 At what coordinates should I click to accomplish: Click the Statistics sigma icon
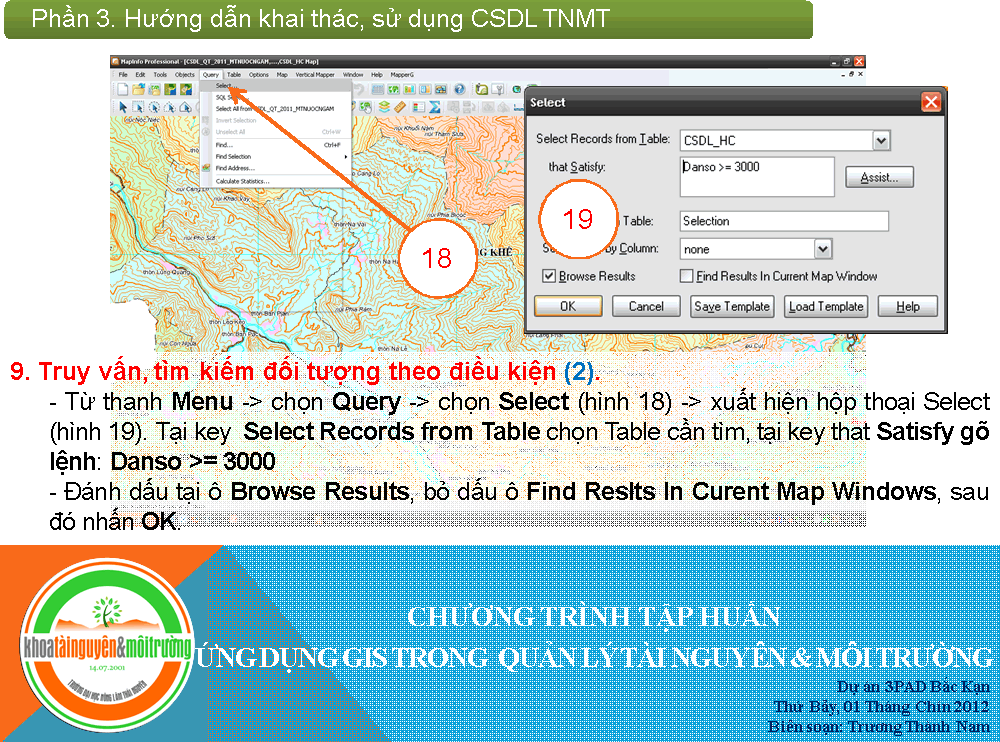click(x=434, y=107)
